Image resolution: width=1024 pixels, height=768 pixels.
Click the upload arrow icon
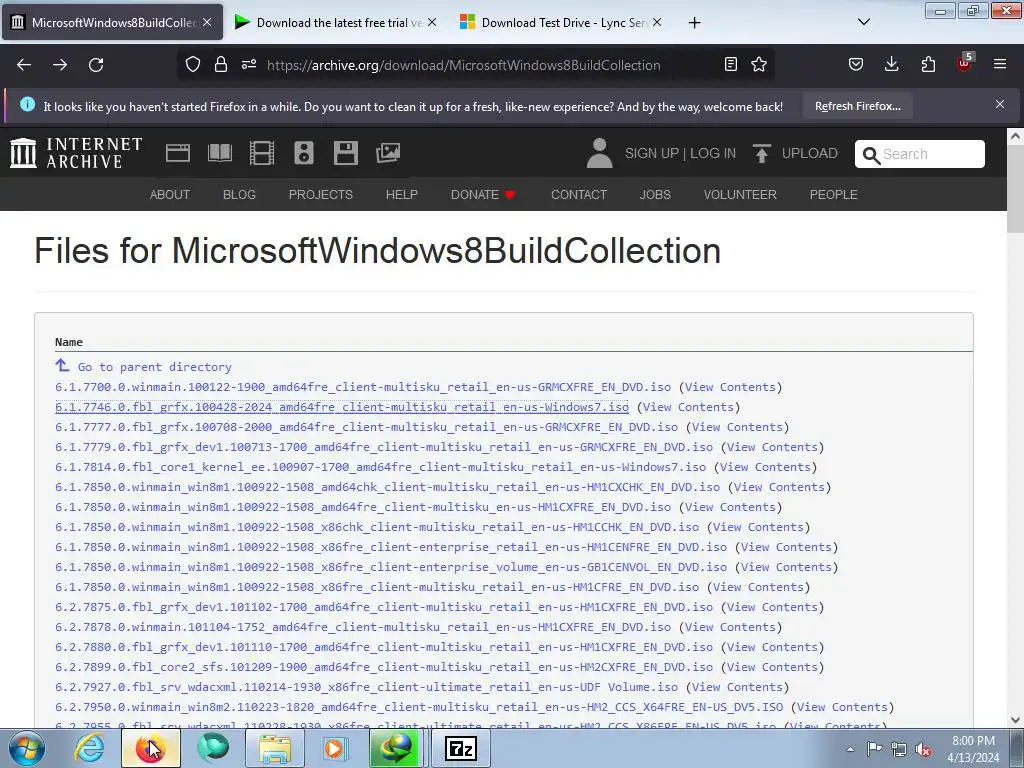pos(761,153)
